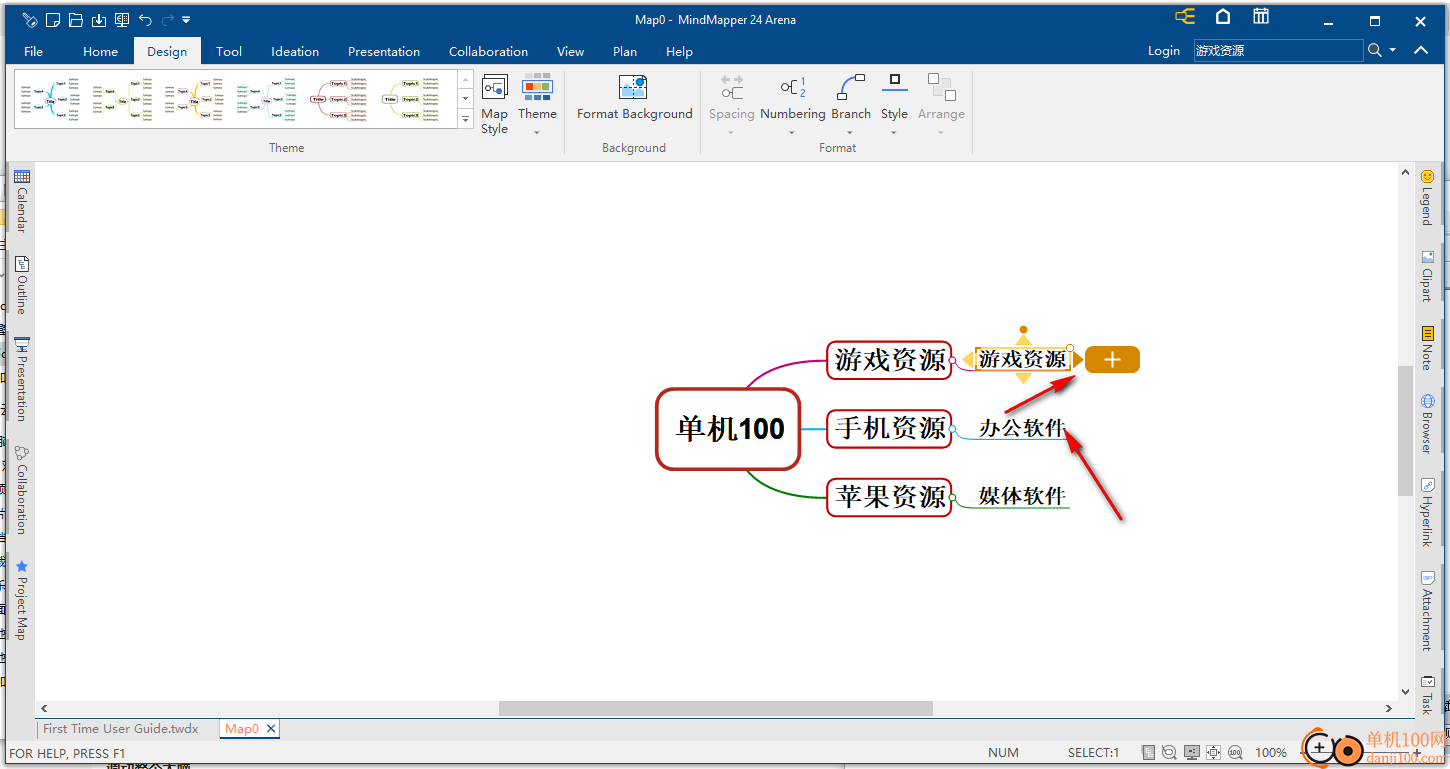This screenshot has width=1450, height=769.
Task: Apply the orange-branch theme thumbnail
Action: (x=196, y=99)
